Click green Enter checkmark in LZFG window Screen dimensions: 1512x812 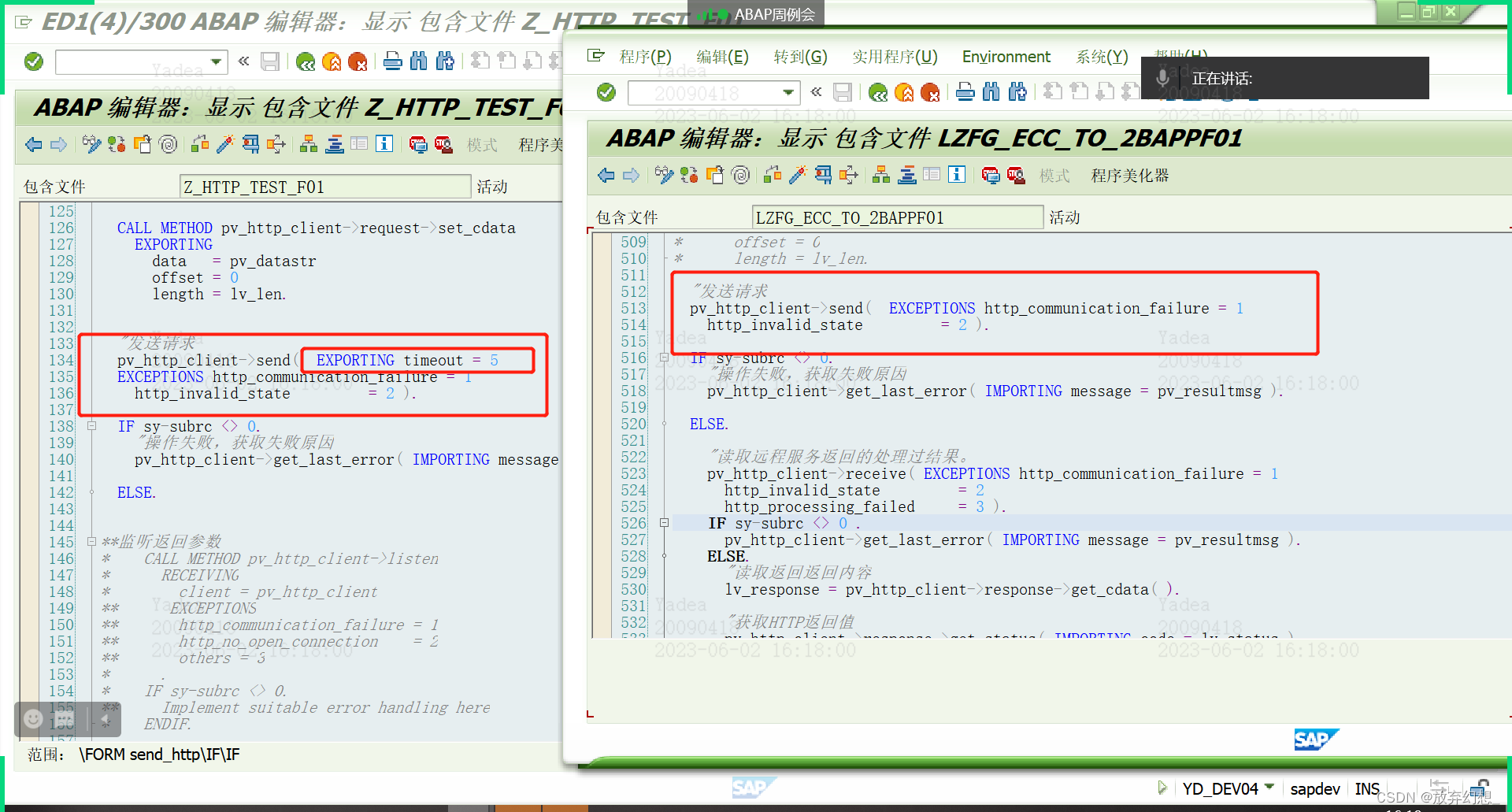click(606, 93)
